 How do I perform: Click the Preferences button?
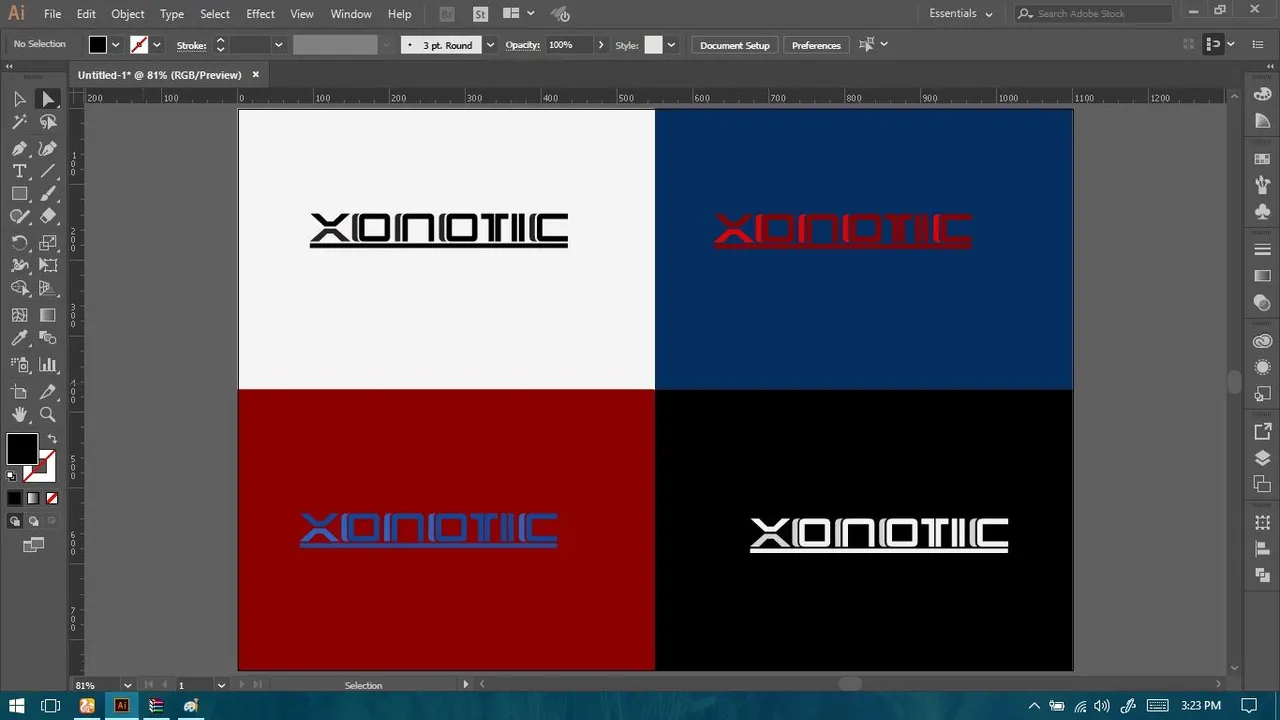point(816,45)
